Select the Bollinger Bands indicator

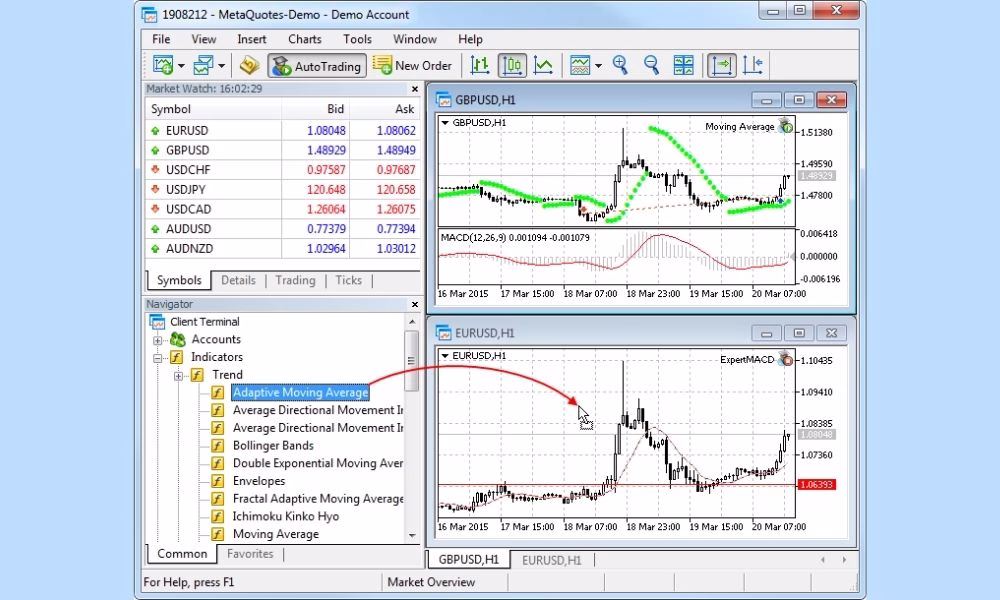273,446
